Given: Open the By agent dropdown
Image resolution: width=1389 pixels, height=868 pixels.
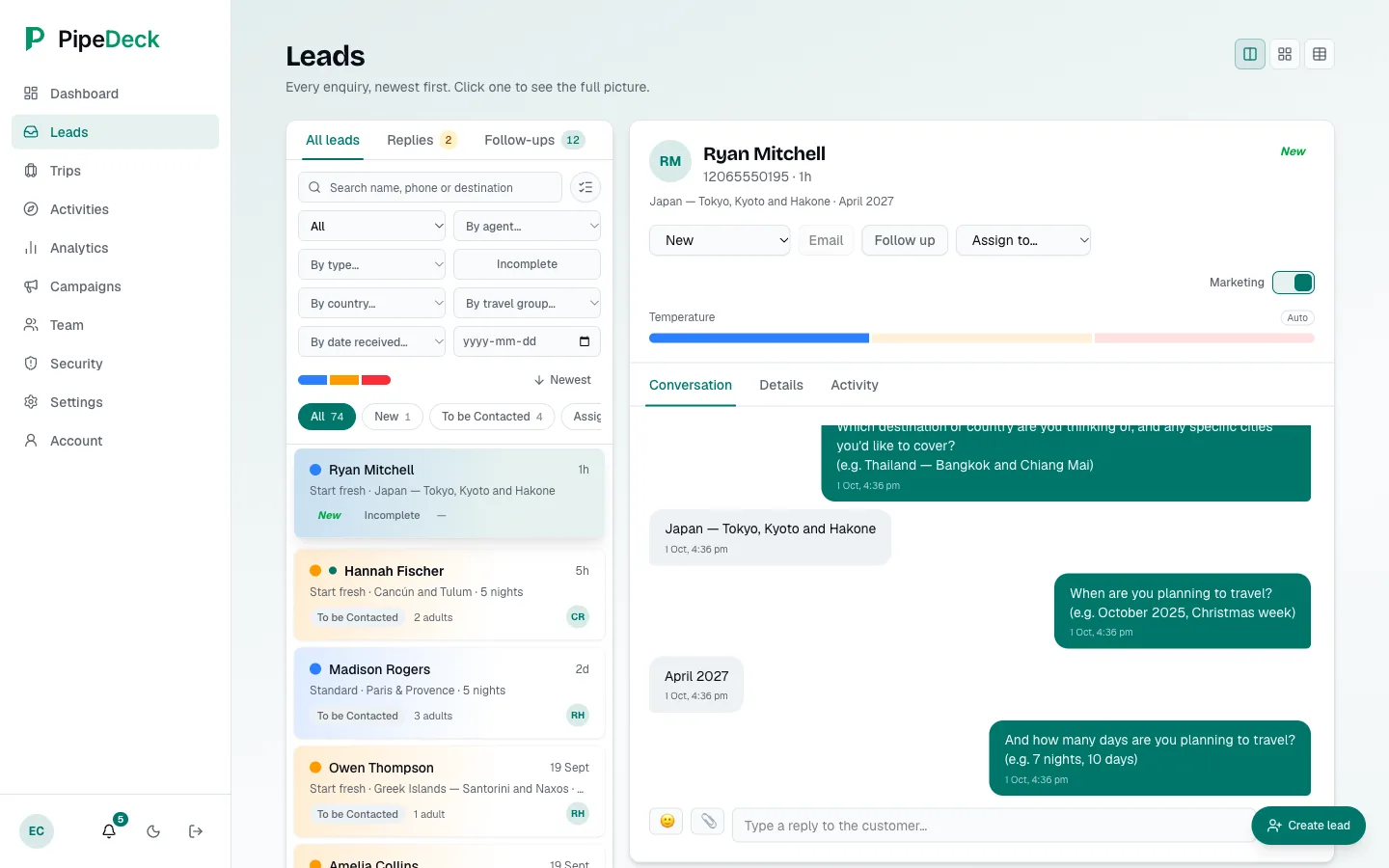Looking at the screenshot, I should 527,226.
